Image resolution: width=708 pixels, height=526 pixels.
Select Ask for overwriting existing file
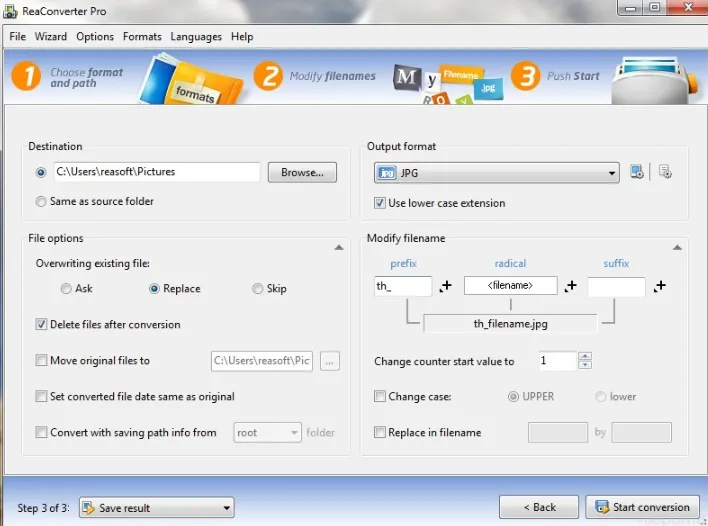point(66,289)
